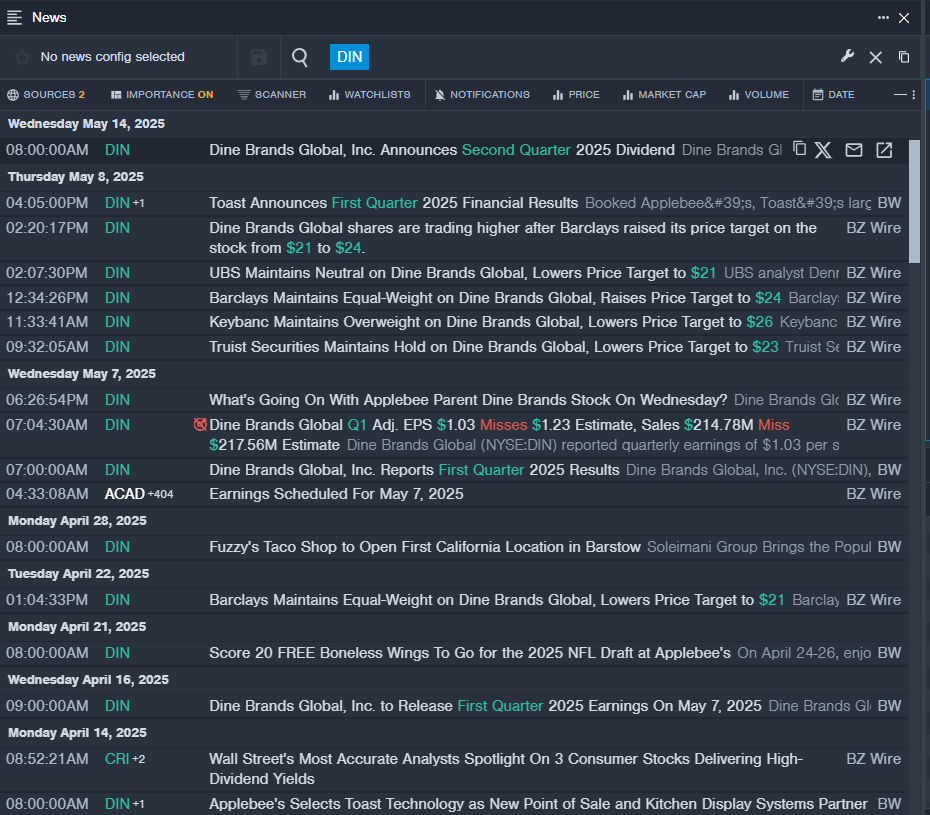Select the Q1 Adj. EPS Misses headline
The height and width of the screenshot is (815, 930).
[x=499, y=435]
